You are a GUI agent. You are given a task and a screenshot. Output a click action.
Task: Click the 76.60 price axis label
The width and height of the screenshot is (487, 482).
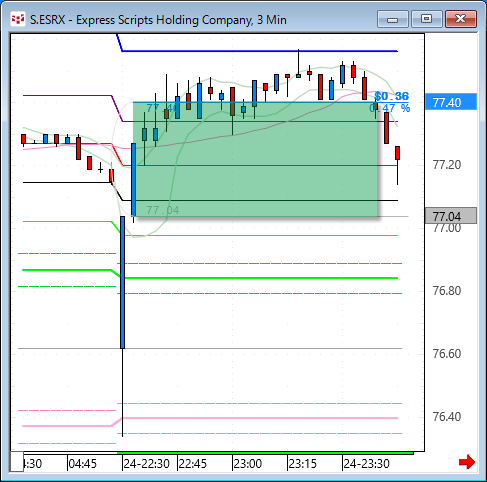click(x=447, y=354)
